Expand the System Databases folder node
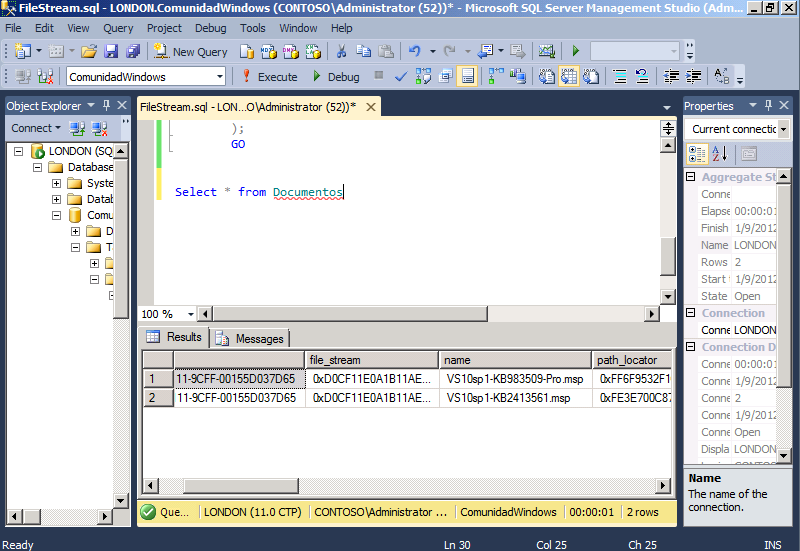This screenshot has width=800, height=551. click(x=56, y=183)
